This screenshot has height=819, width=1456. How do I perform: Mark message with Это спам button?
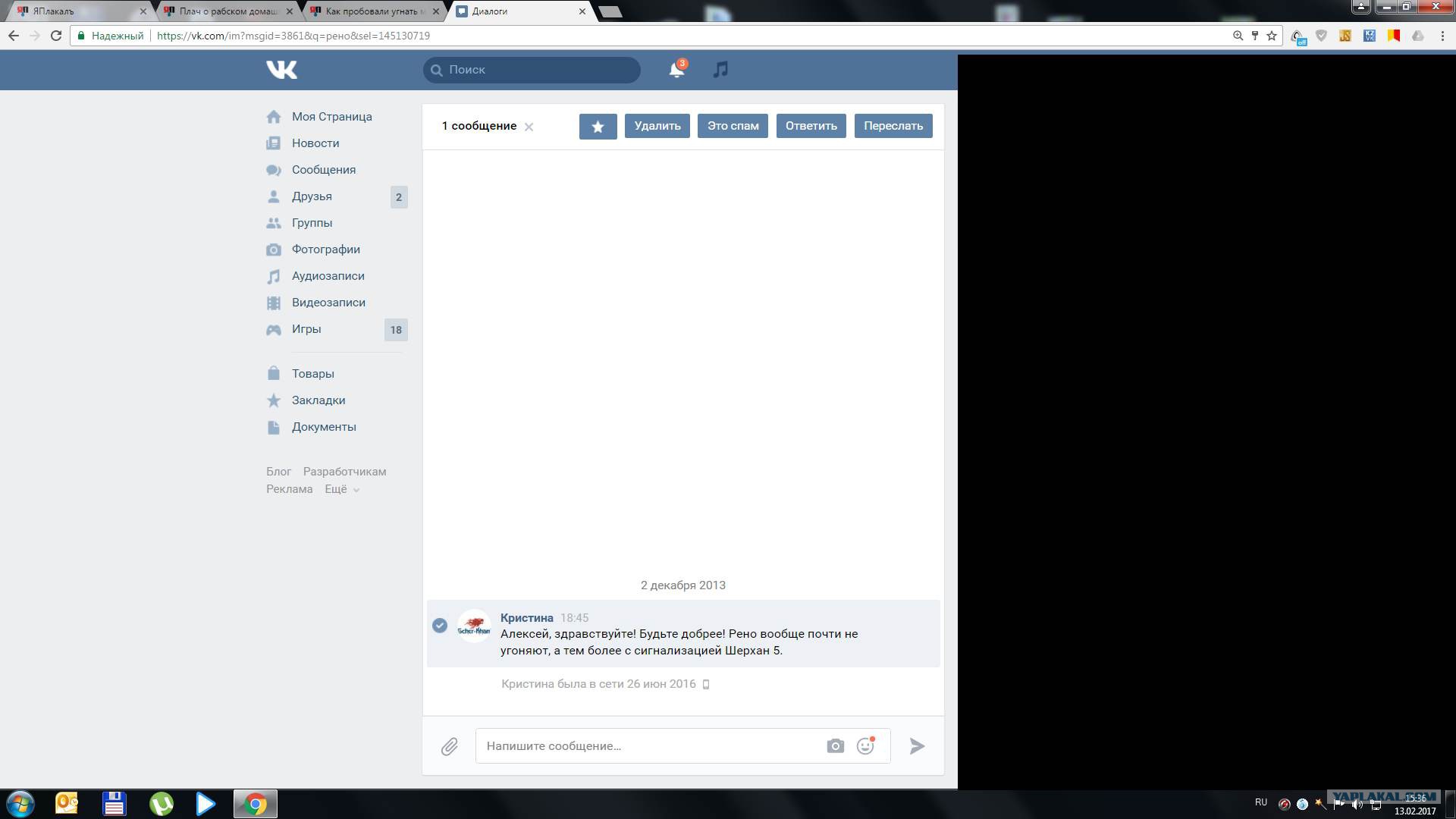733,126
